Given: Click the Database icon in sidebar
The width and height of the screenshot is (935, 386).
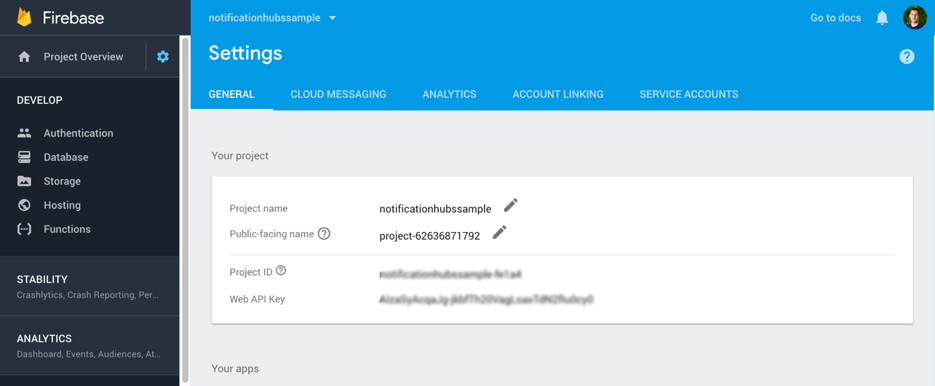Looking at the screenshot, I should coord(24,157).
